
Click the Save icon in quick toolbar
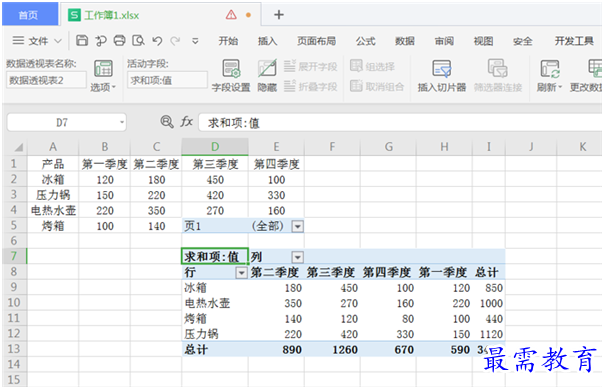pyautogui.click(x=81, y=41)
